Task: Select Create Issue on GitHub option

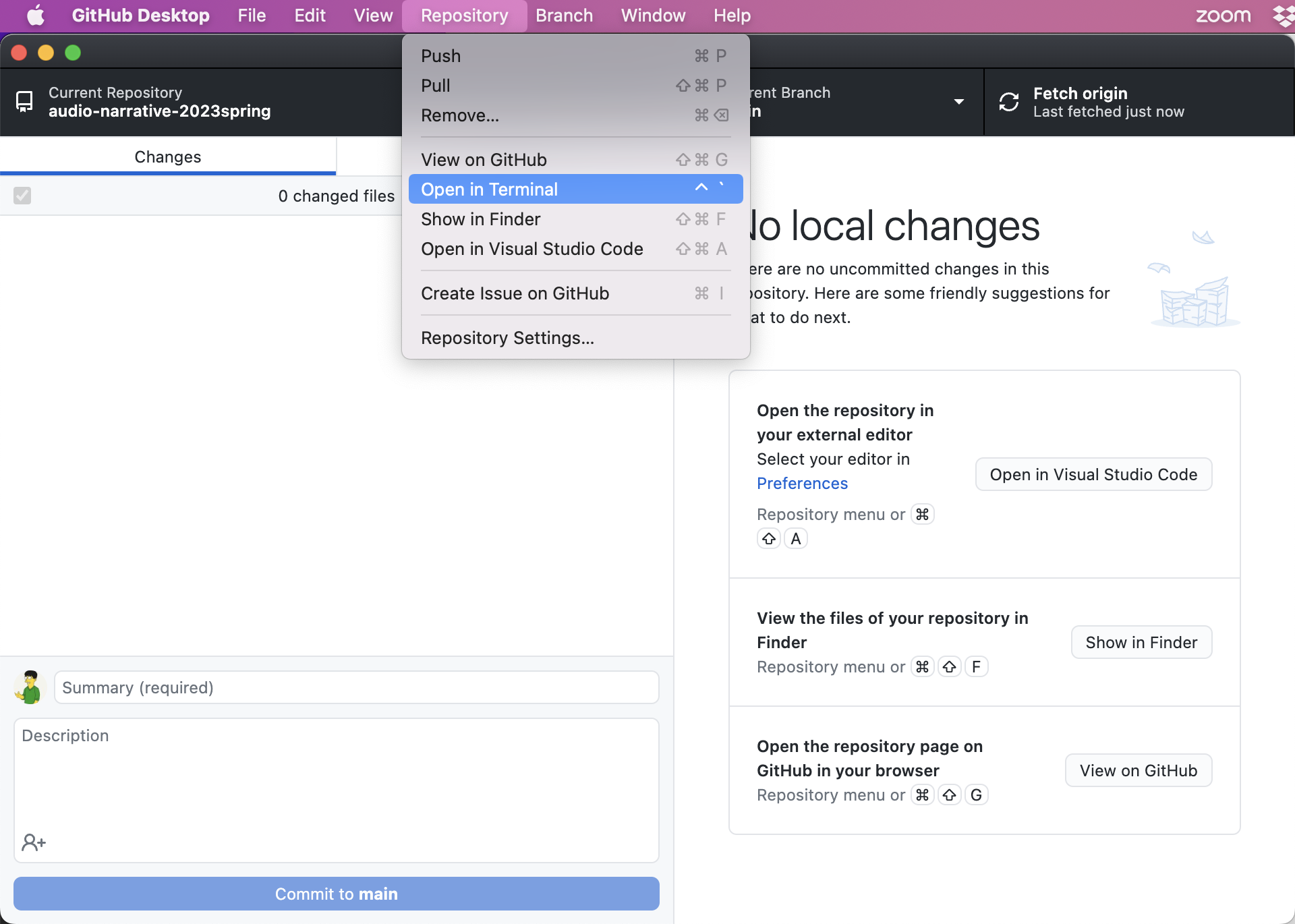Action: [x=515, y=293]
